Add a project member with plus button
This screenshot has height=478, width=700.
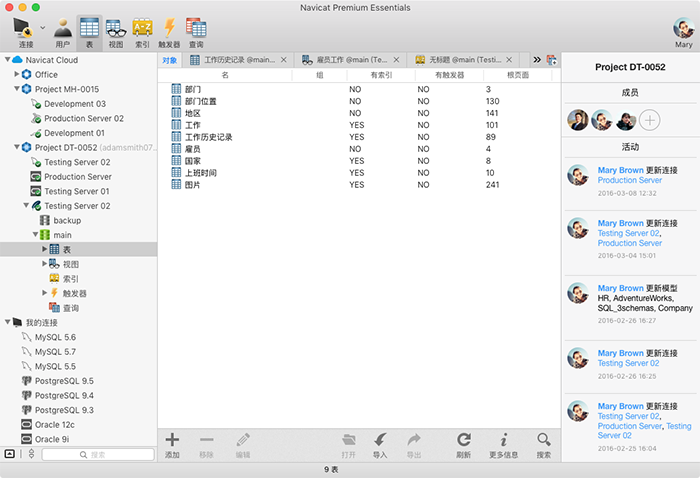pyautogui.click(x=650, y=120)
